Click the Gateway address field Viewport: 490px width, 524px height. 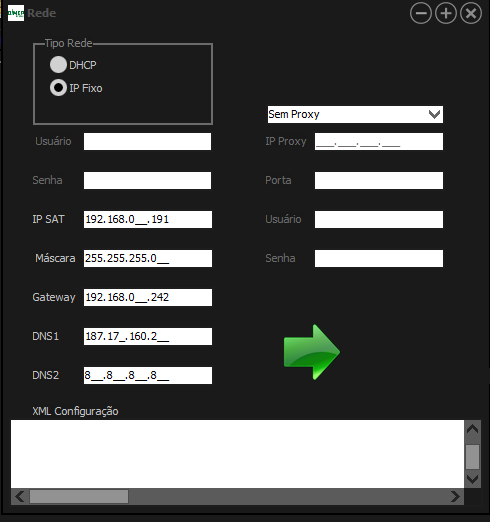click(148, 297)
